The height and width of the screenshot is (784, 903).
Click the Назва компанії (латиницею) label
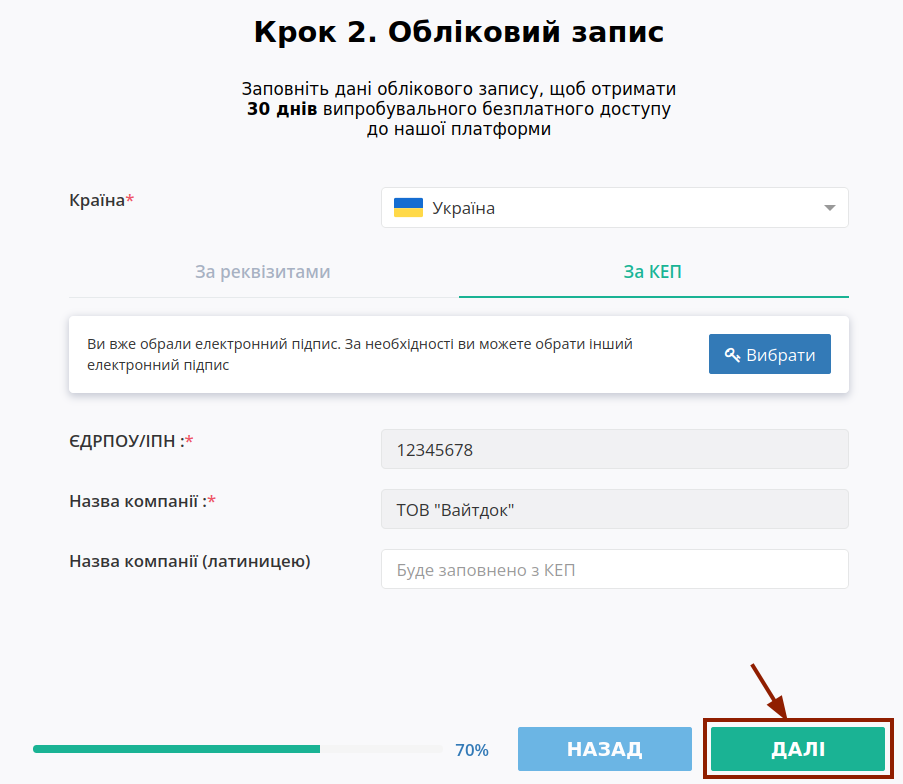click(190, 562)
